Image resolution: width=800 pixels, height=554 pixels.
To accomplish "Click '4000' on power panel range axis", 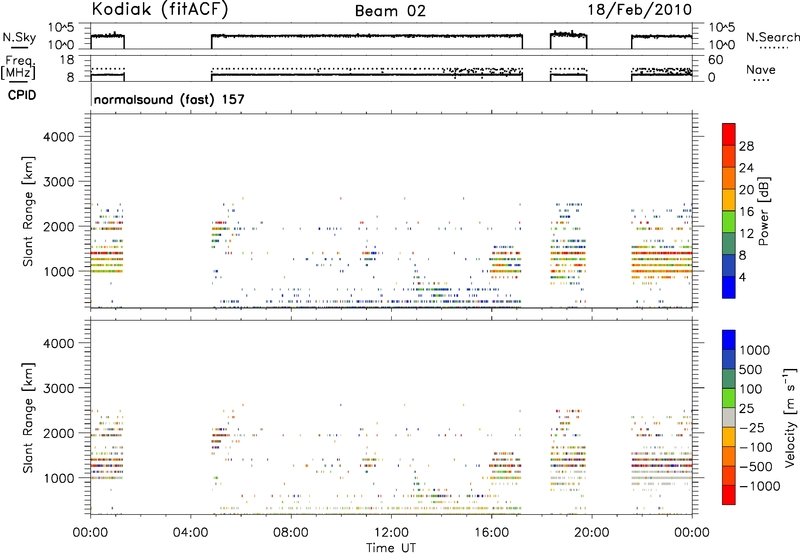I will [x=58, y=137].
